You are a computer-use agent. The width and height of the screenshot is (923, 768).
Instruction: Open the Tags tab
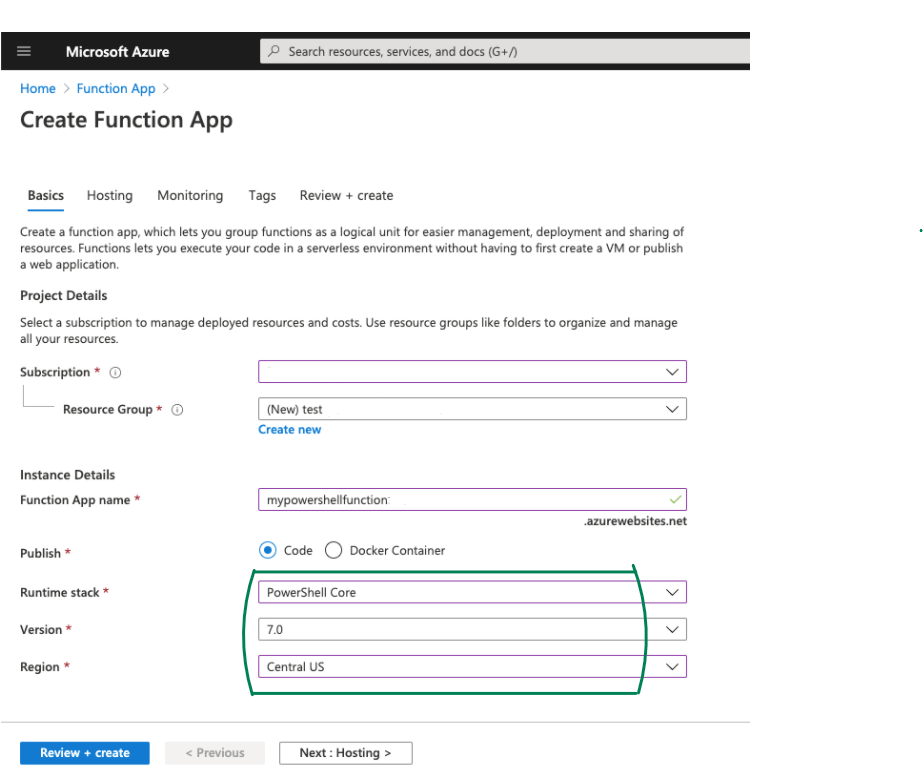click(262, 196)
